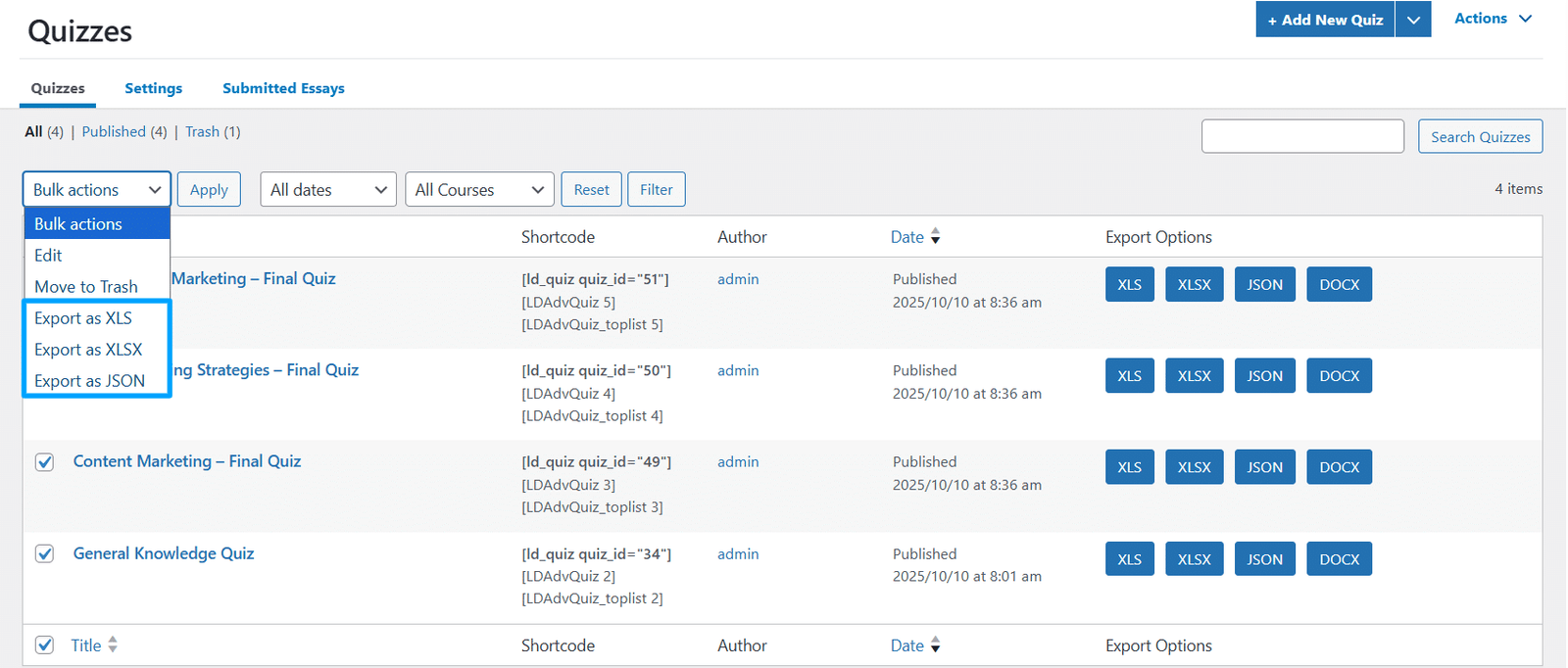The width and height of the screenshot is (1568, 668).
Task: Open the Actions menu
Action: [x=1493, y=19]
